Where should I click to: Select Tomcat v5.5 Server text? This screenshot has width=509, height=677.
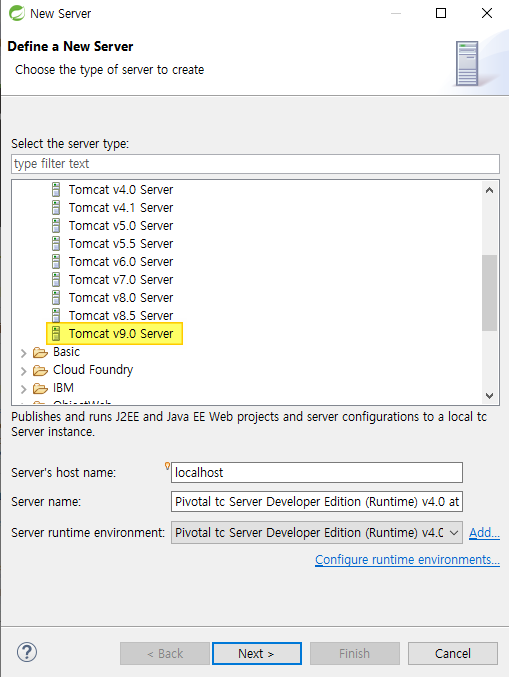click(121, 244)
